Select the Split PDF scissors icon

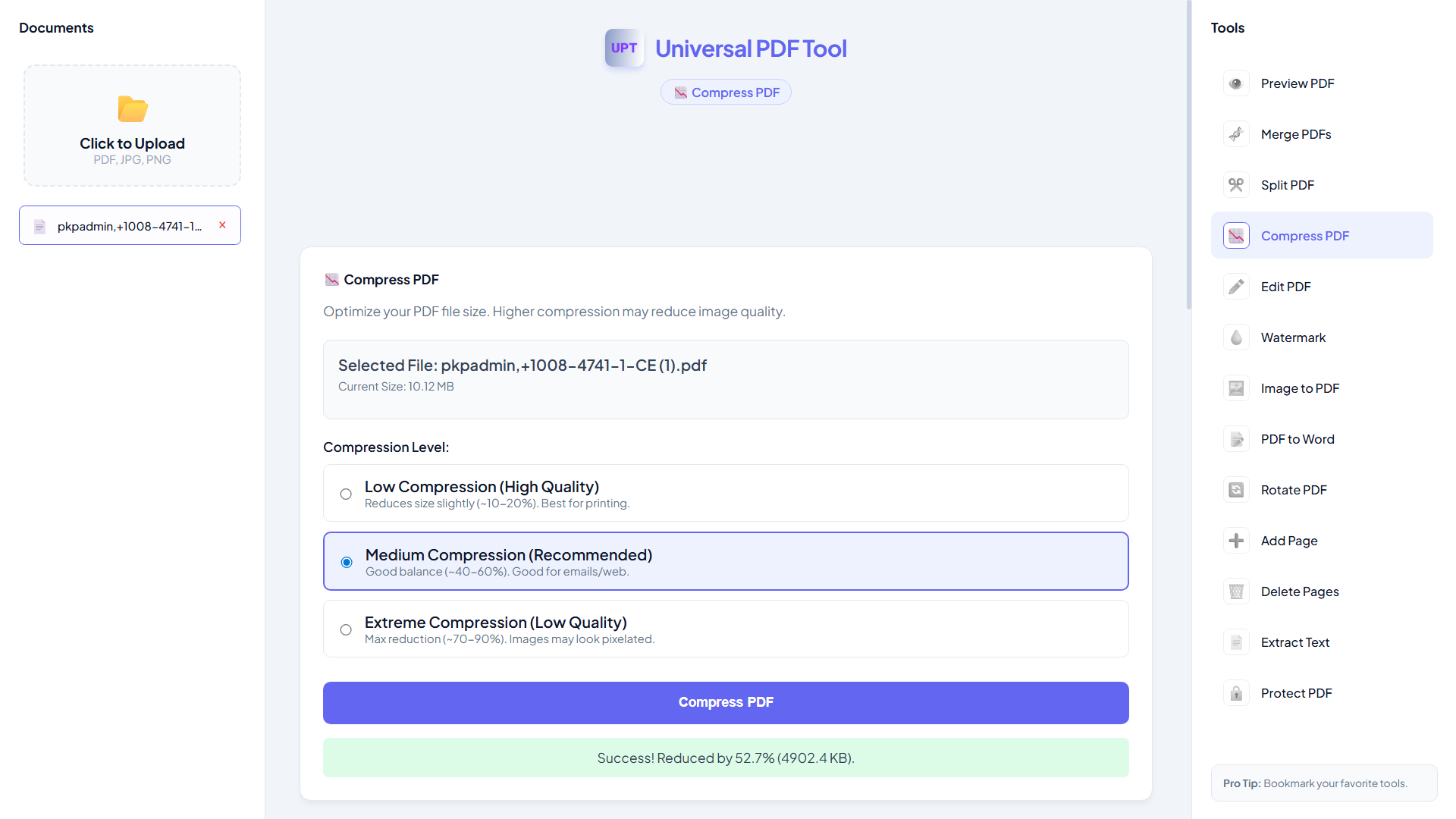tap(1236, 184)
